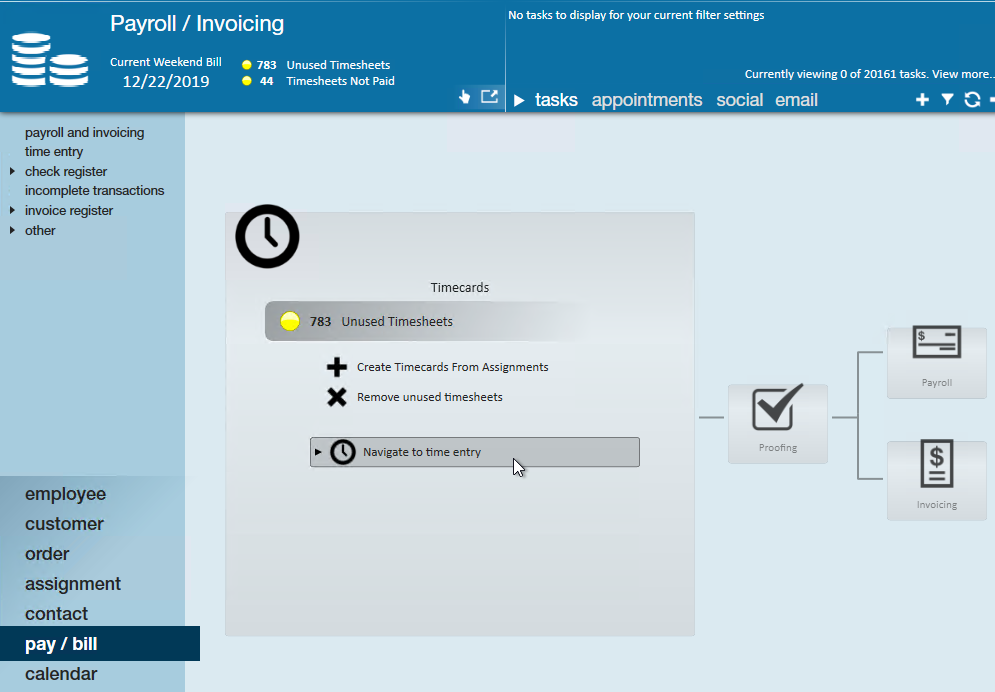Open incomplete transactions in sidebar
The width and height of the screenshot is (995, 692).
pyautogui.click(x=95, y=190)
